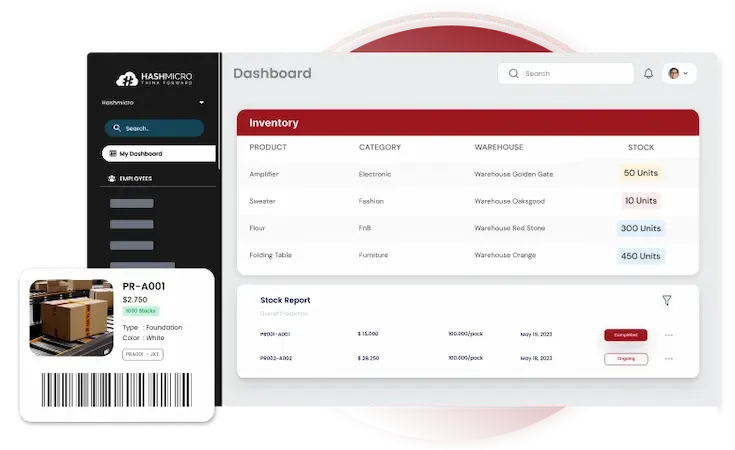Click the Completed status badge
The width and height of the screenshot is (735, 450).
tap(626, 335)
